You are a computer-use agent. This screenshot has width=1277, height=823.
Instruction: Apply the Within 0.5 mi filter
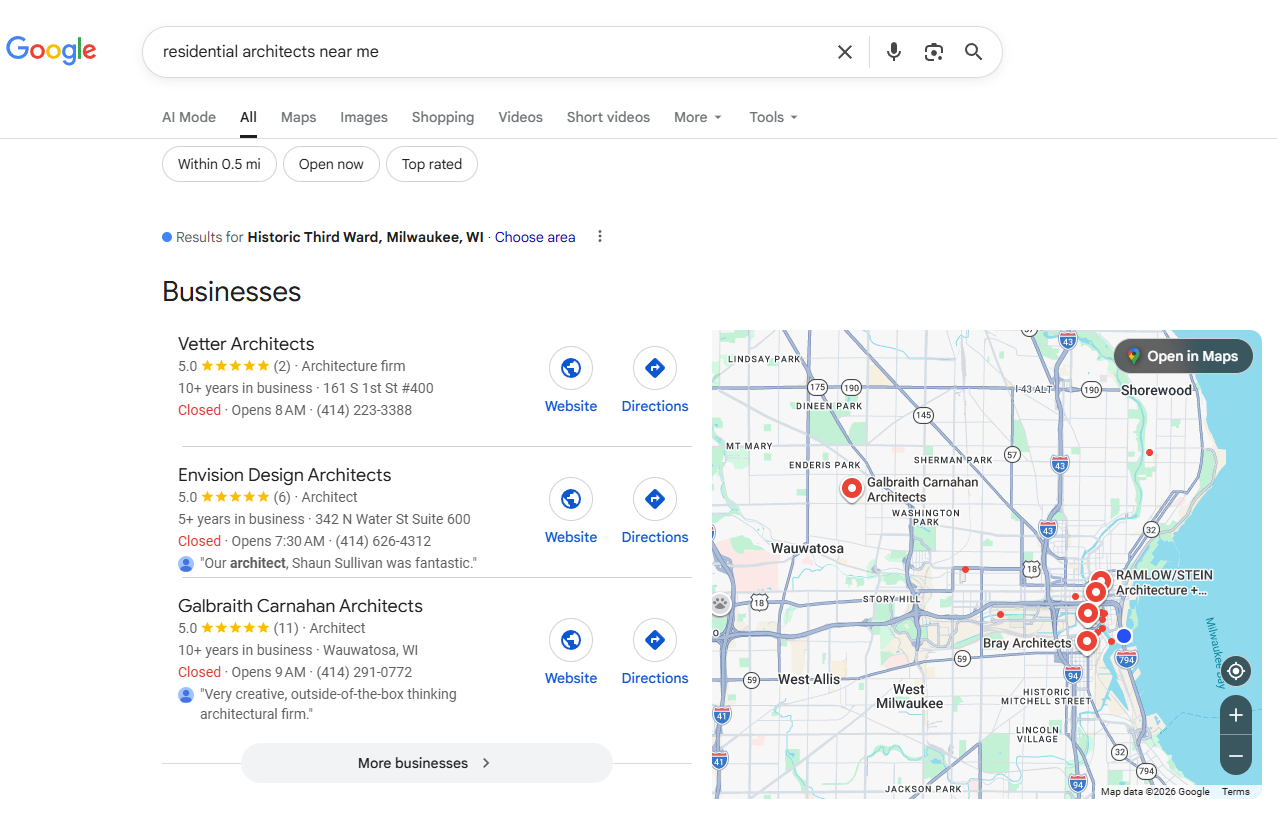(219, 164)
